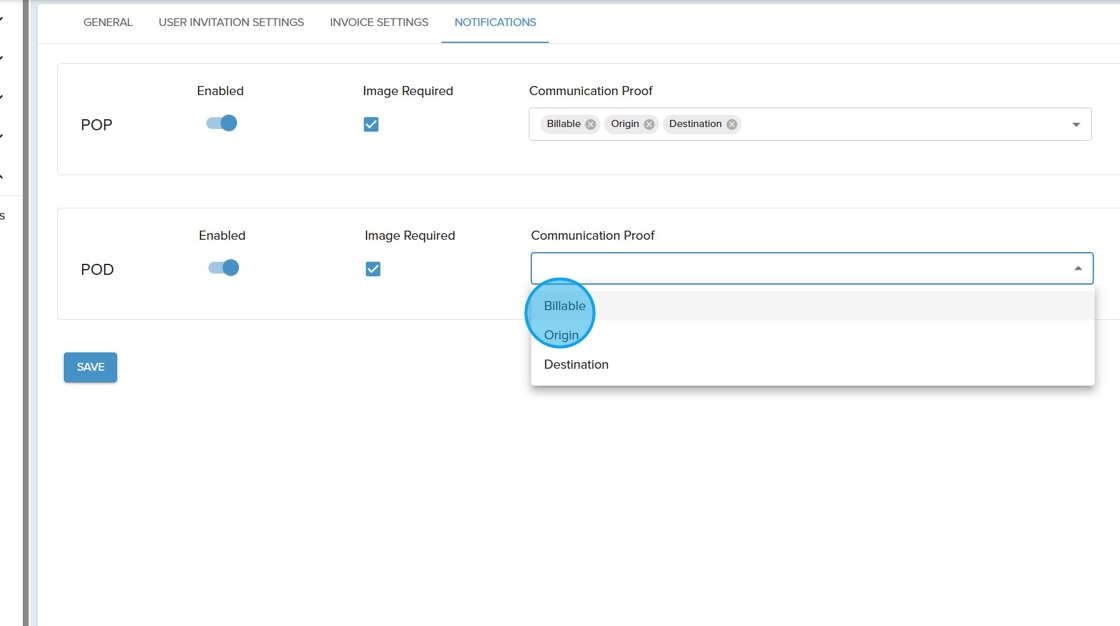Remove the Billable chip from POP proof
This screenshot has height=626, width=1120.
point(590,125)
